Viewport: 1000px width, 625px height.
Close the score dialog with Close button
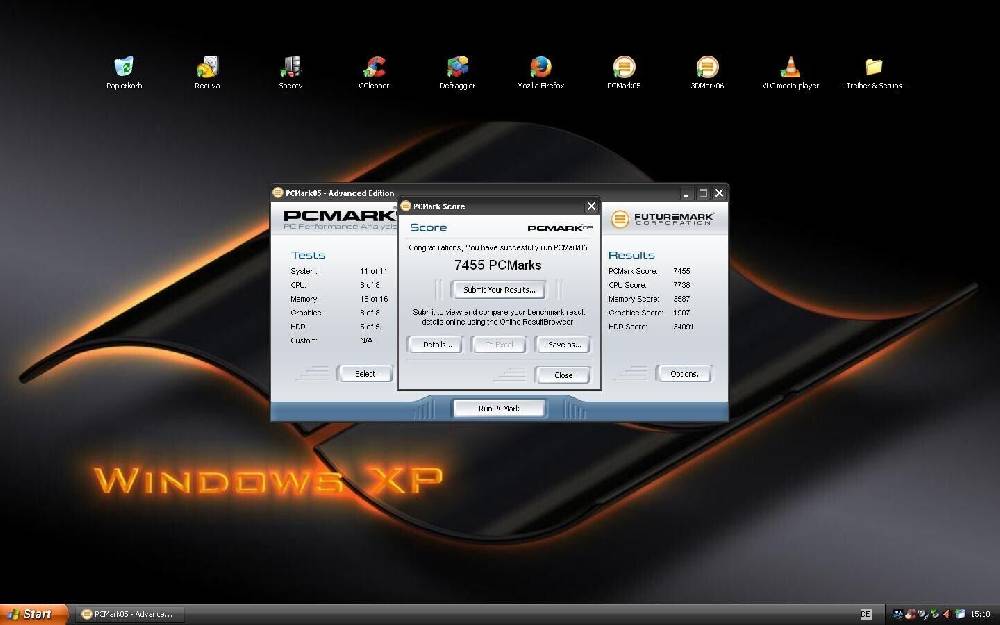click(x=563, y=375)
